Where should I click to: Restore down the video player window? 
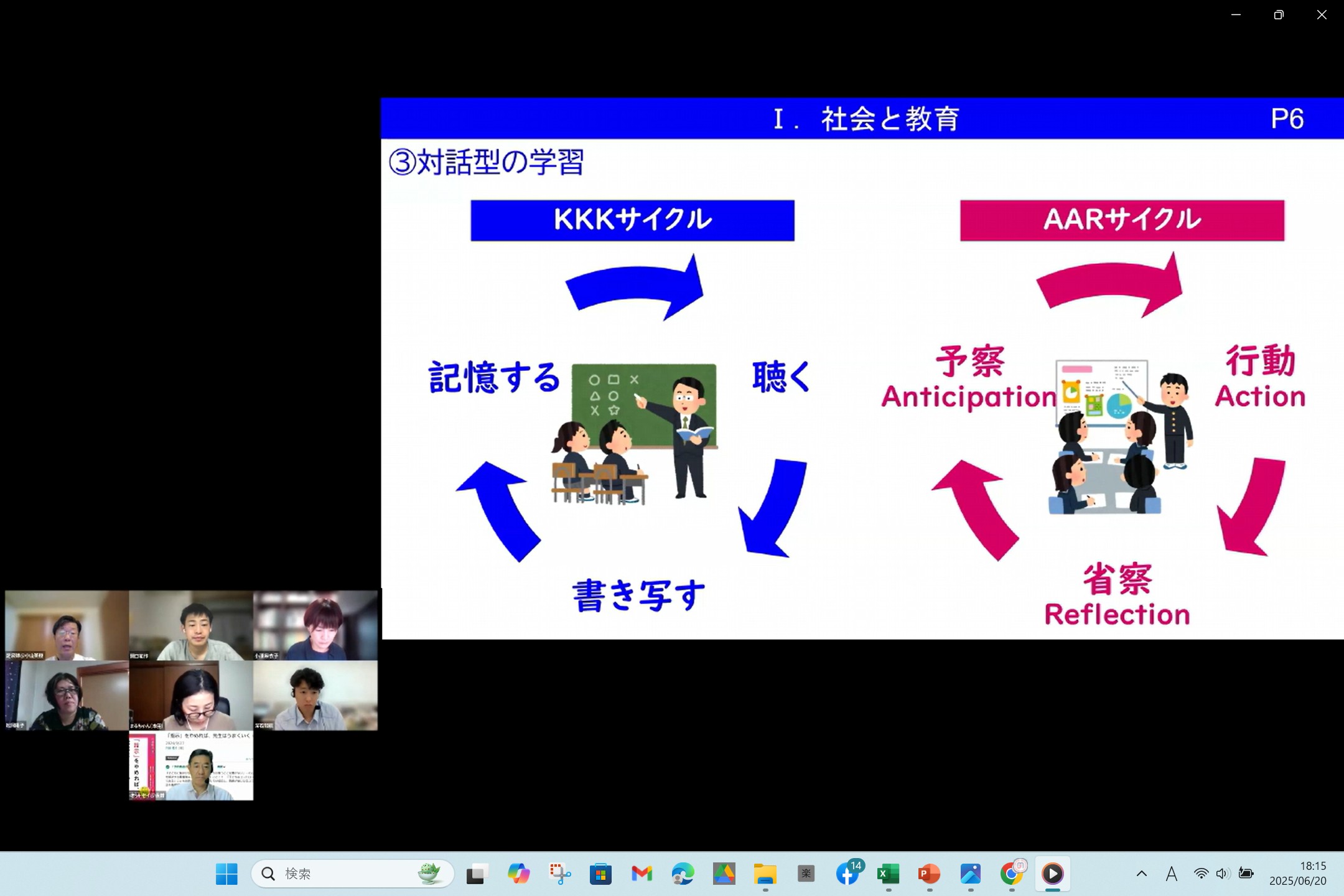coord(1279,15)
